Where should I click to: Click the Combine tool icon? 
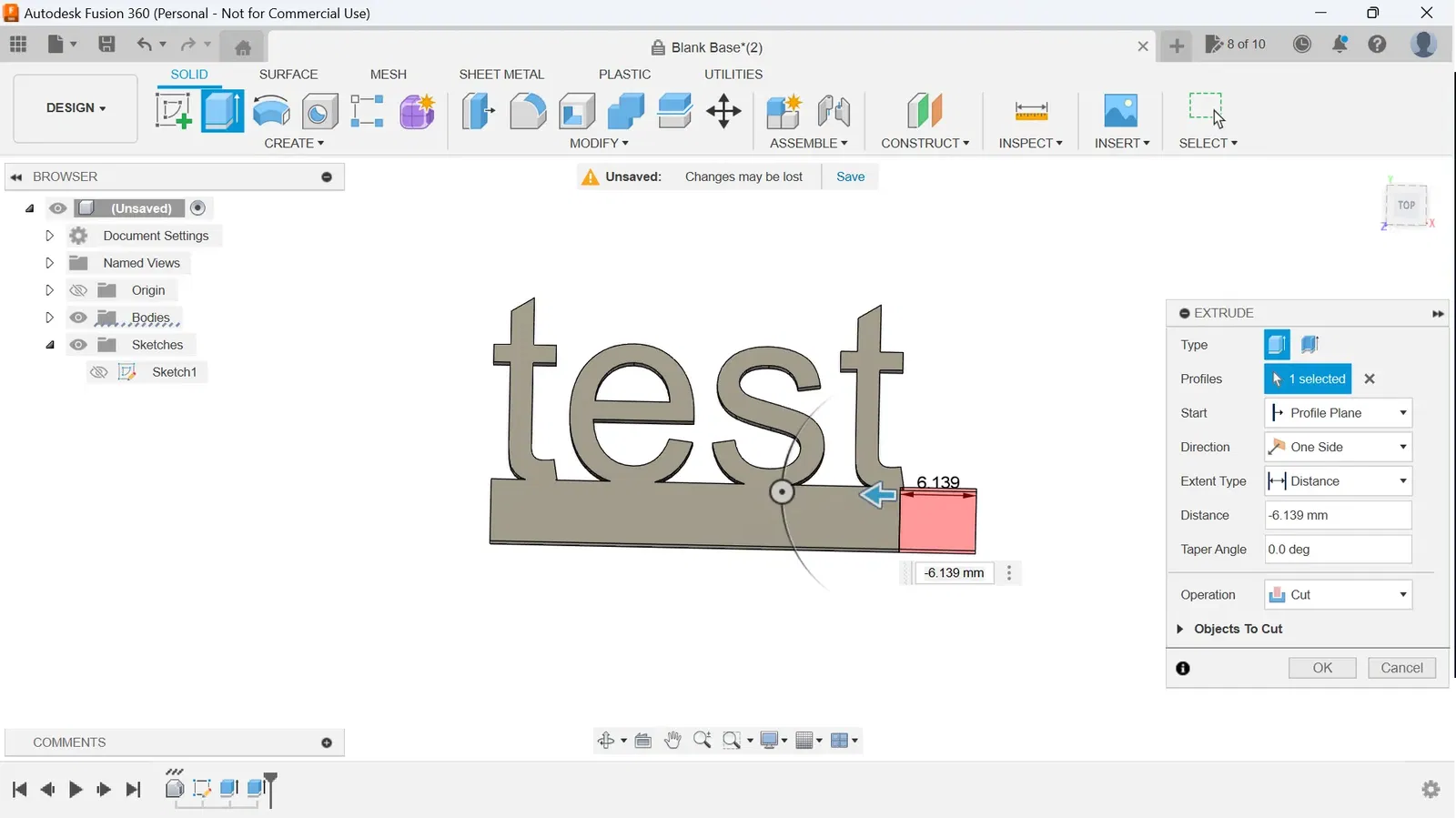(625, 111)
